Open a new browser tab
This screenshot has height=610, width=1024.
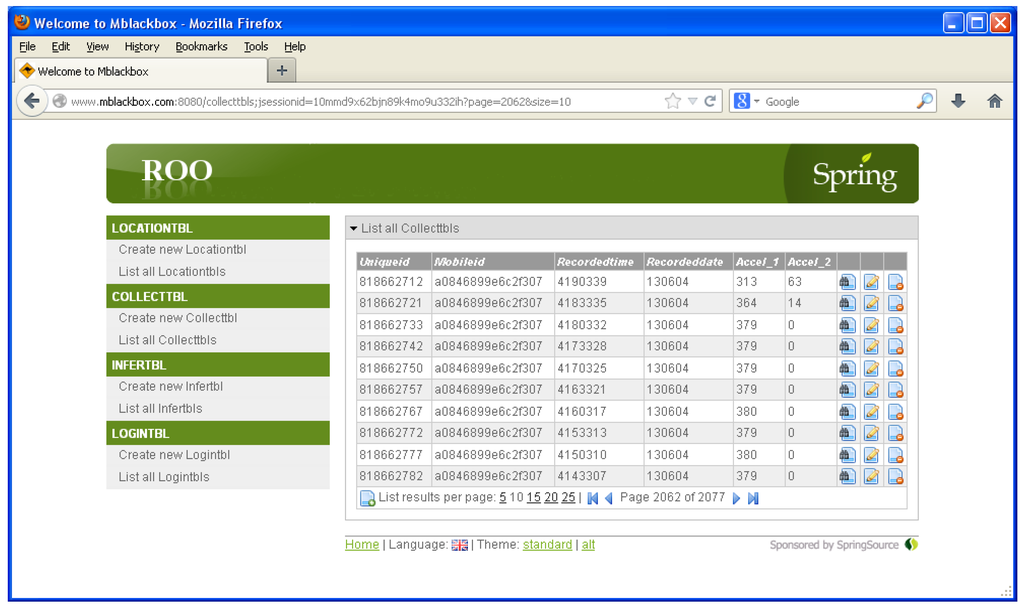[282, 70]
